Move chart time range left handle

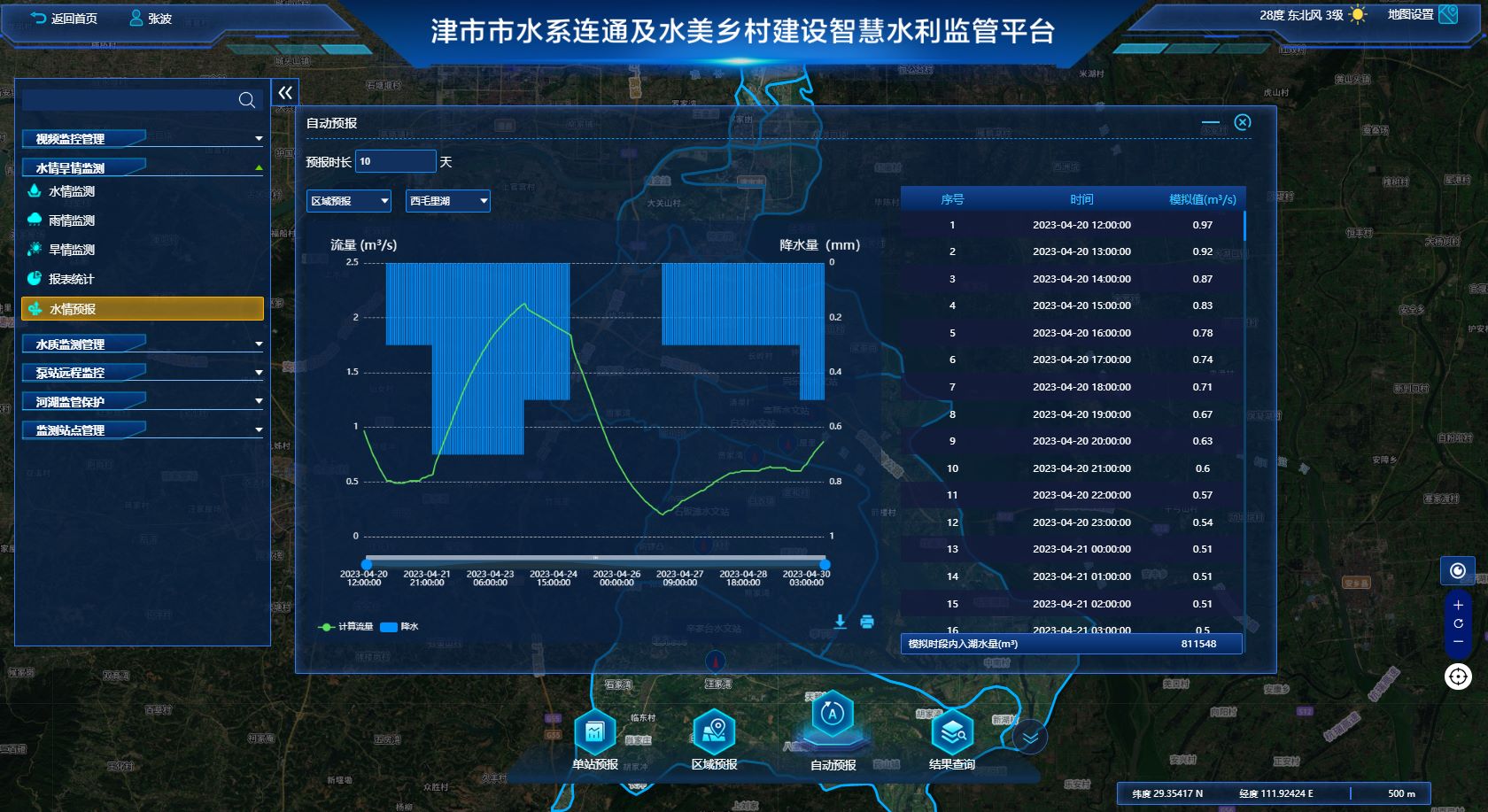[367, 564]
